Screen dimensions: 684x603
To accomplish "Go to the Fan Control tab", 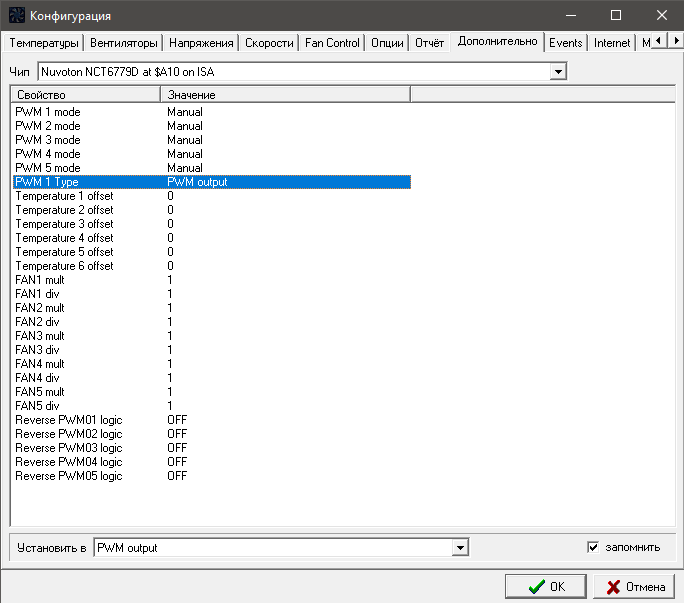I will point(332,43).
